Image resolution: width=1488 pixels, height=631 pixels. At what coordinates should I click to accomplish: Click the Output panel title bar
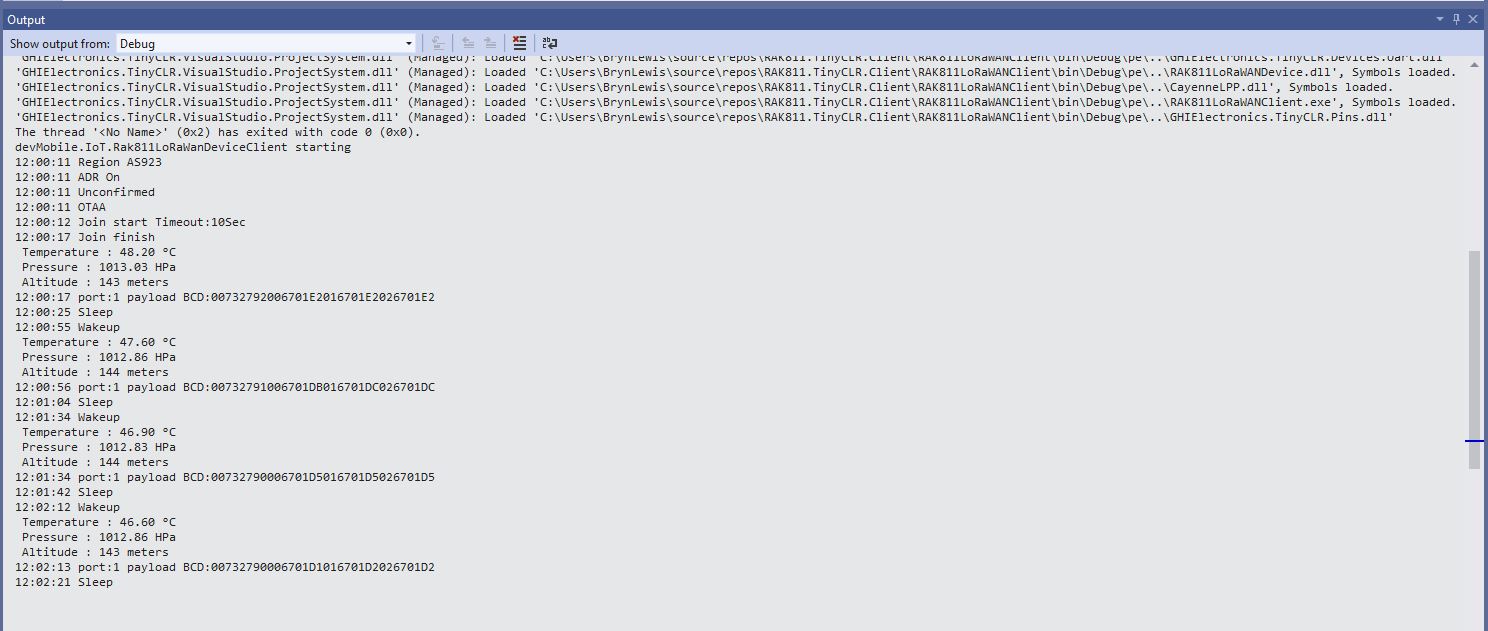tap(700, 19)
